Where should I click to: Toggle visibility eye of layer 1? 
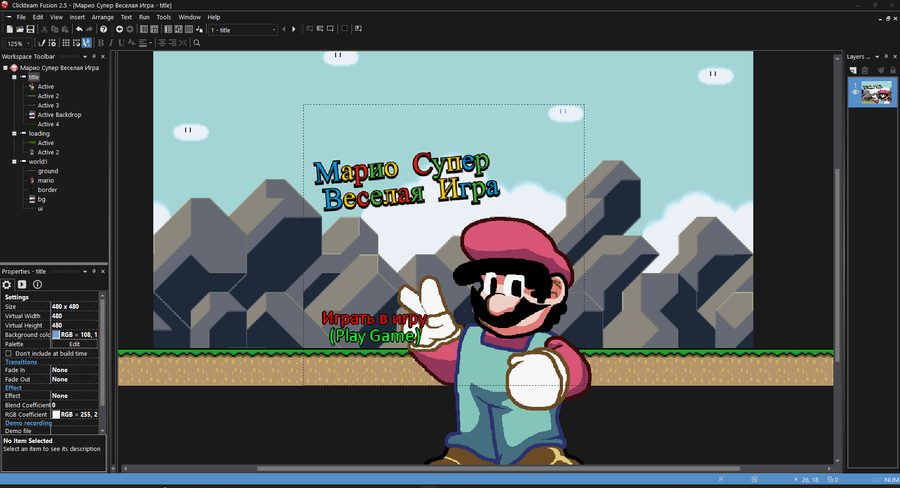(x=855, y=92)
